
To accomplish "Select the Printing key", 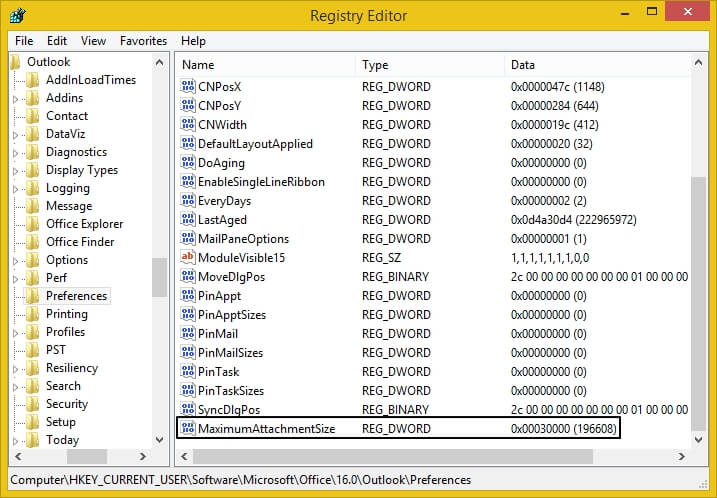I will 67,314.
